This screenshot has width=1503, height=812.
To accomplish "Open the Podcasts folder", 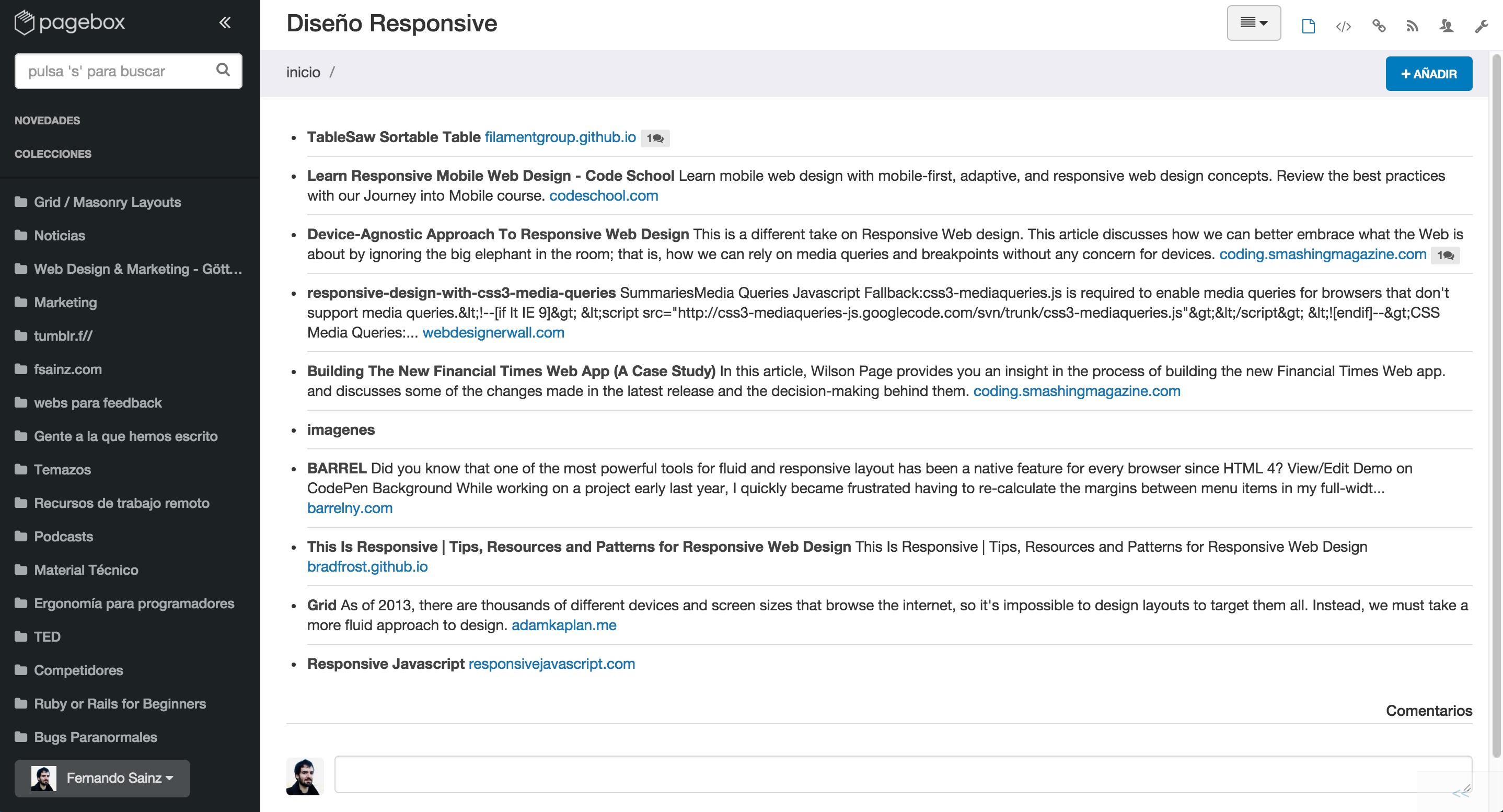I will click(64, 537).
